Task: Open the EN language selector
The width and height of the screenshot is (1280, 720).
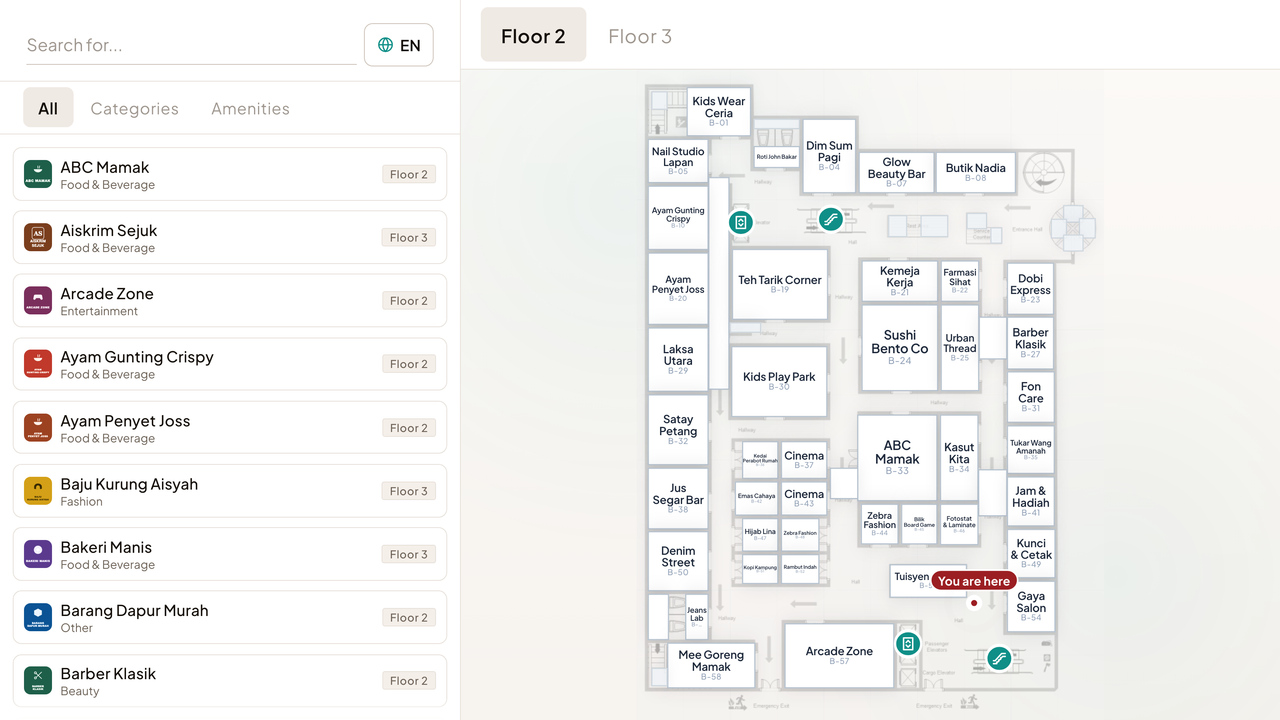Action: coord(399,45)
